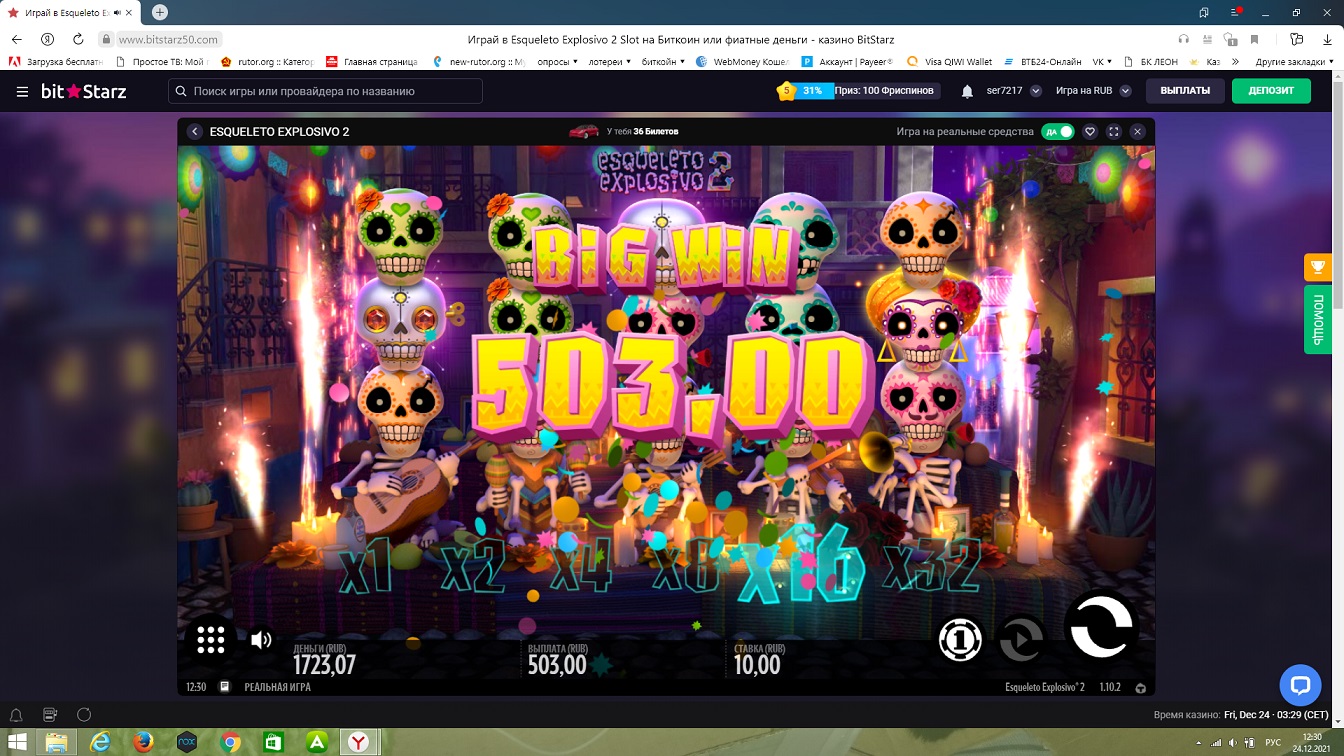
Task: Open the "опросы" bookmarks folder
Action: coord(558,62)
